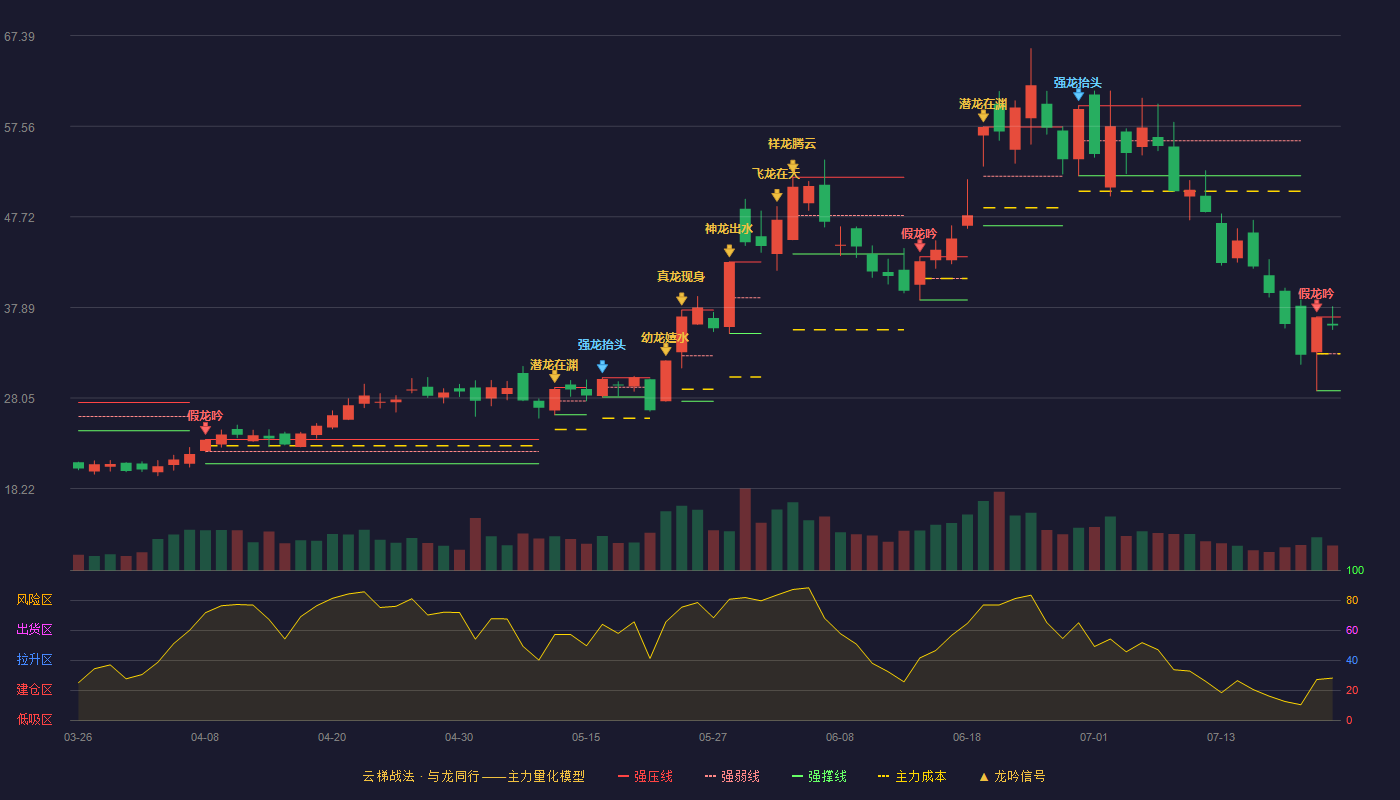Click the 04-20 date label
This screenshot has width=1400, height=800.
click(x=332, y=737)
